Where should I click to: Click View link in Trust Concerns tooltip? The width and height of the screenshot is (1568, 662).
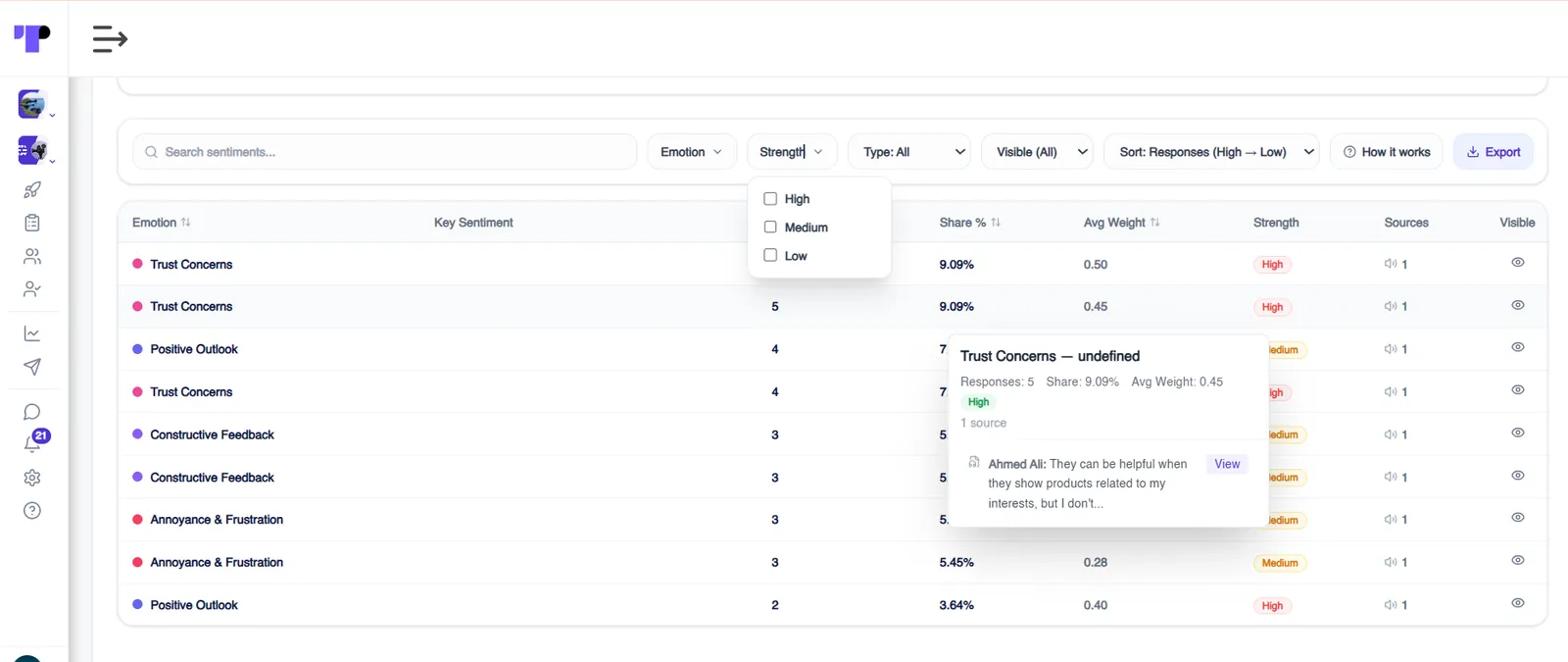(x=1227, y=464)
